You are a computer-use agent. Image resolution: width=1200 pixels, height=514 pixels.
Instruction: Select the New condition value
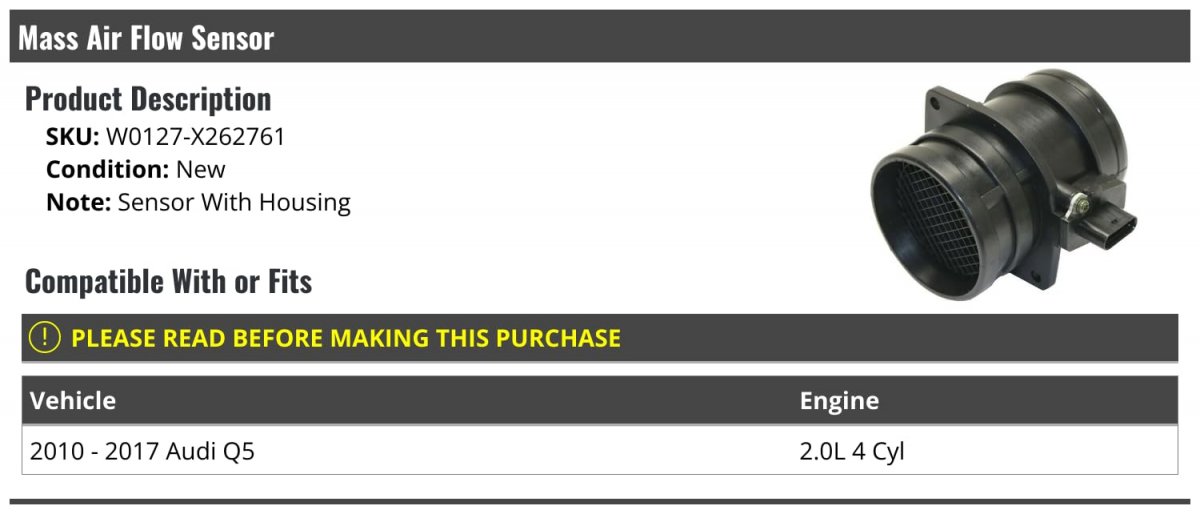point(201,169)
